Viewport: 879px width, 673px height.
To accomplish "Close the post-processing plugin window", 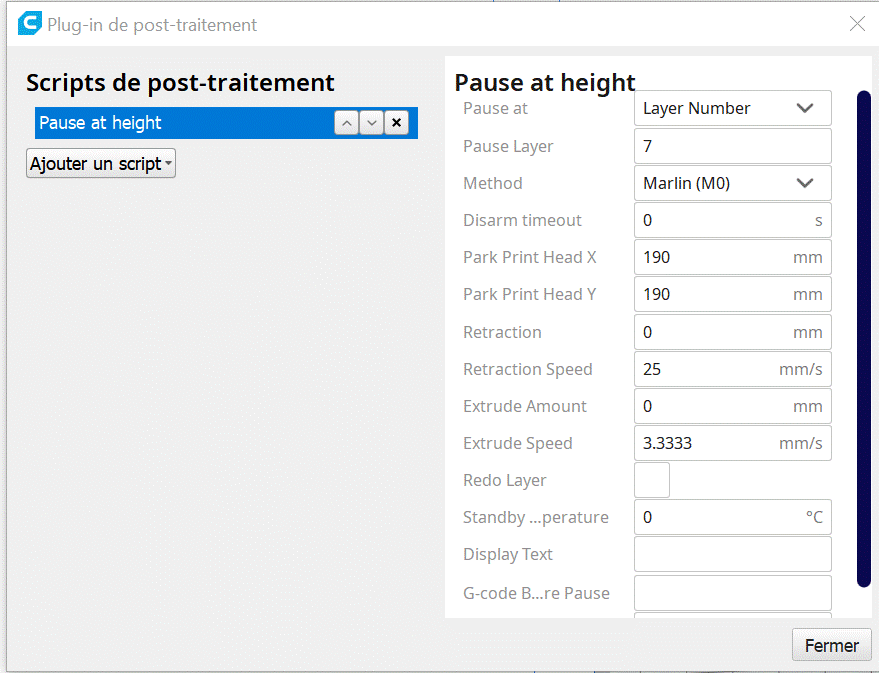I will coord(857,24).
